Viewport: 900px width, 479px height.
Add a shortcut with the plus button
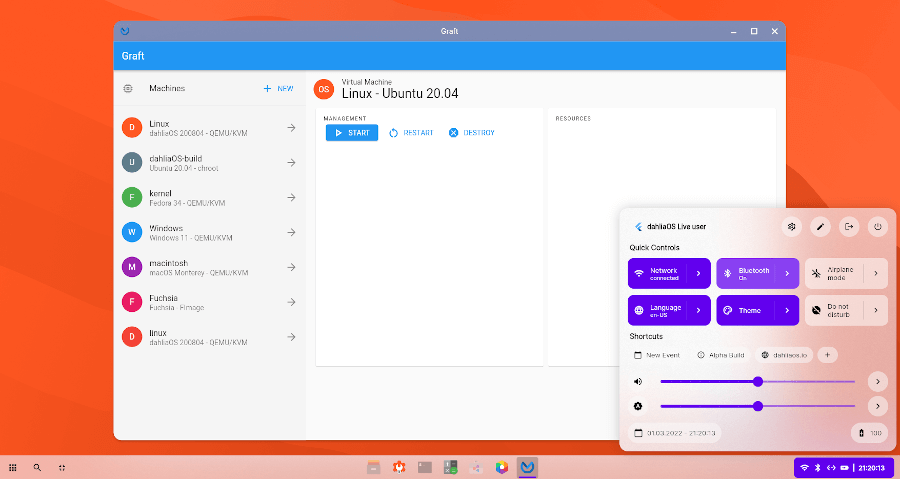(x=827, y=355)
